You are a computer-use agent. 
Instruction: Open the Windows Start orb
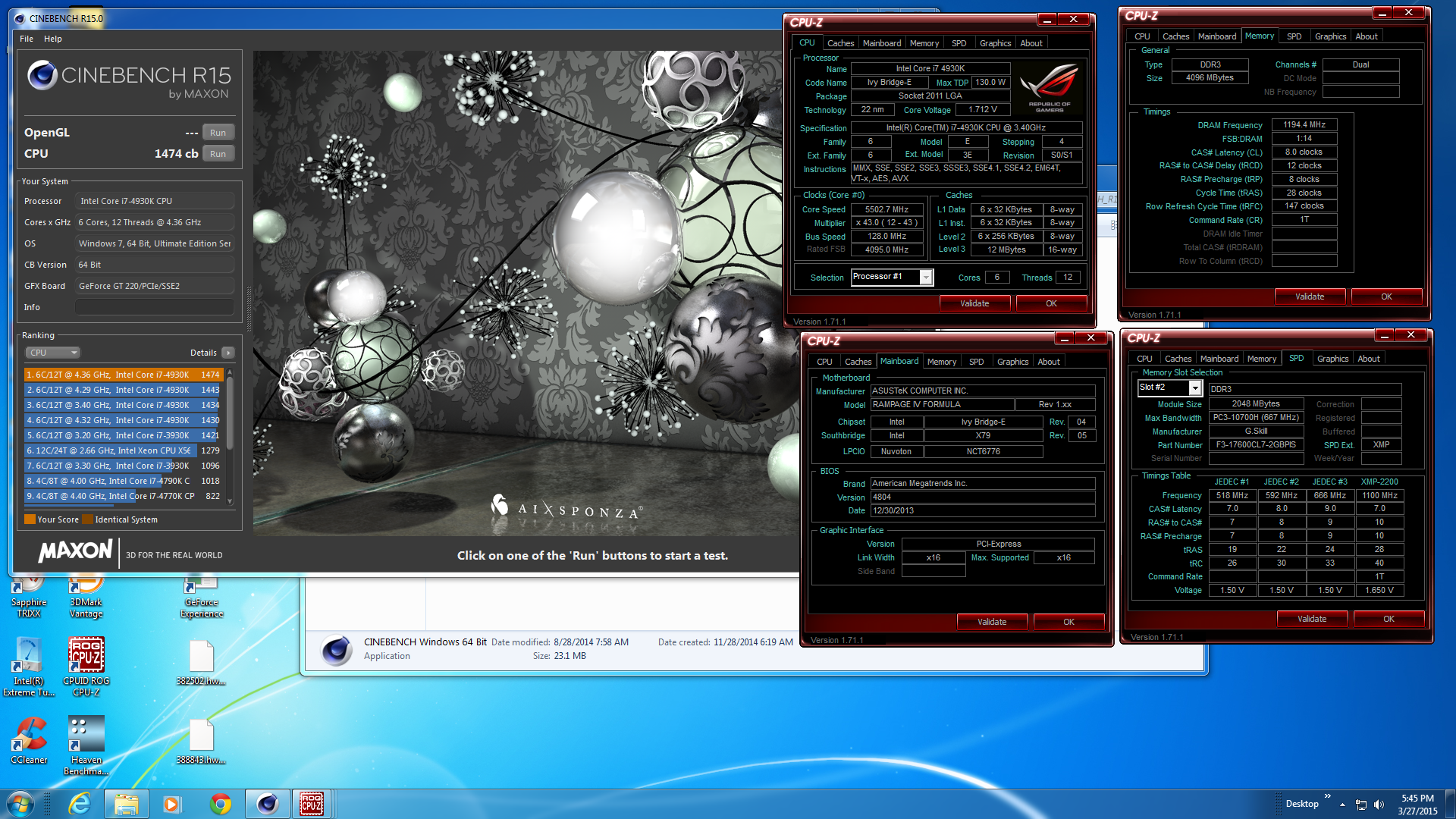20,804
